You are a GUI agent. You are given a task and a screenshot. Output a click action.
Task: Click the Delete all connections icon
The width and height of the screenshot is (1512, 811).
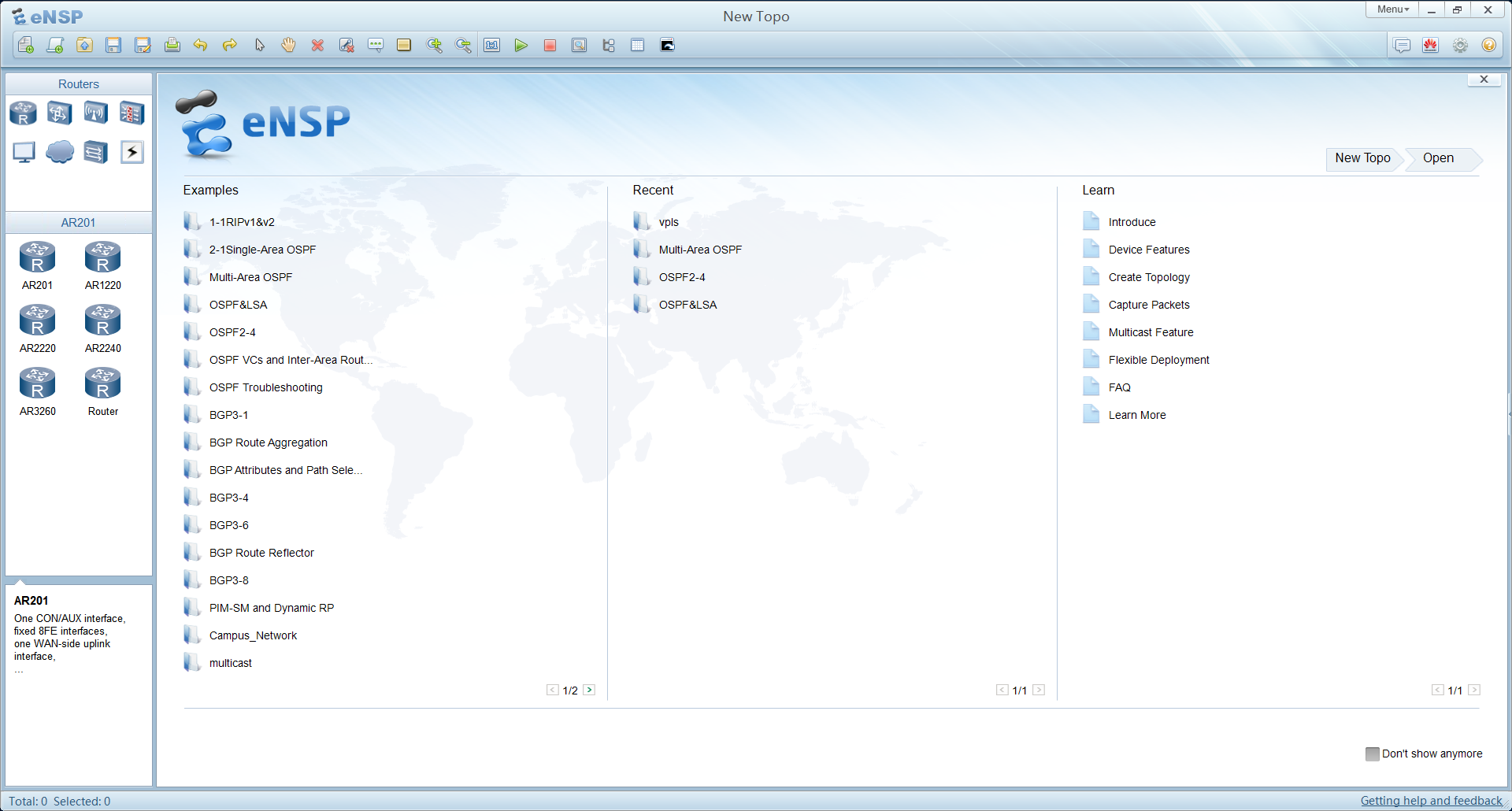(346, 45)
